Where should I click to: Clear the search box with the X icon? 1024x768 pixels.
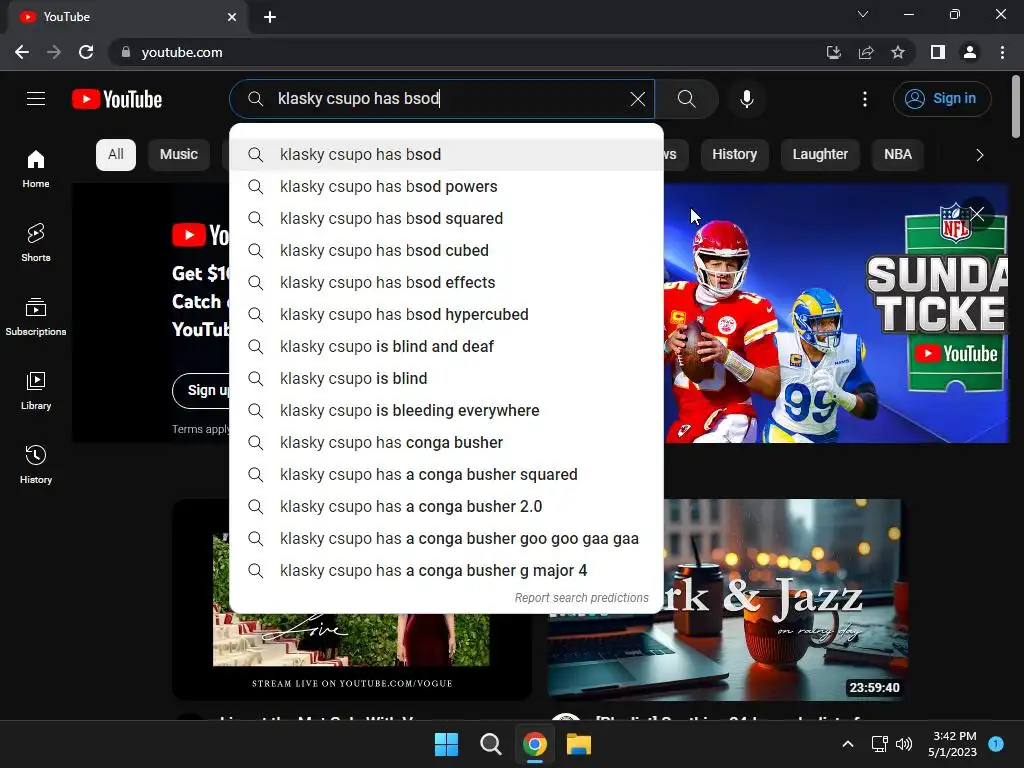click(637, 99)
